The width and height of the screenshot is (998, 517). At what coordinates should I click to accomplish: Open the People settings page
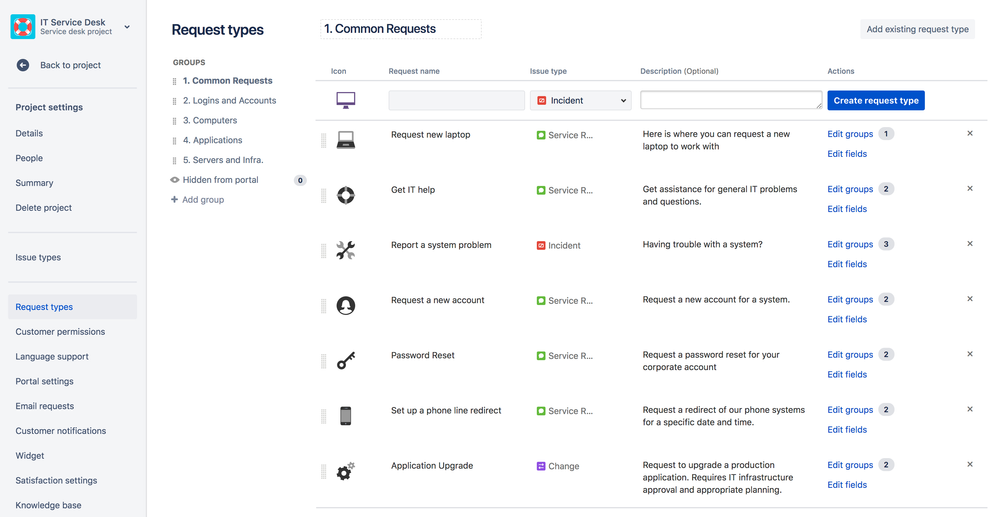coord(29,158)
